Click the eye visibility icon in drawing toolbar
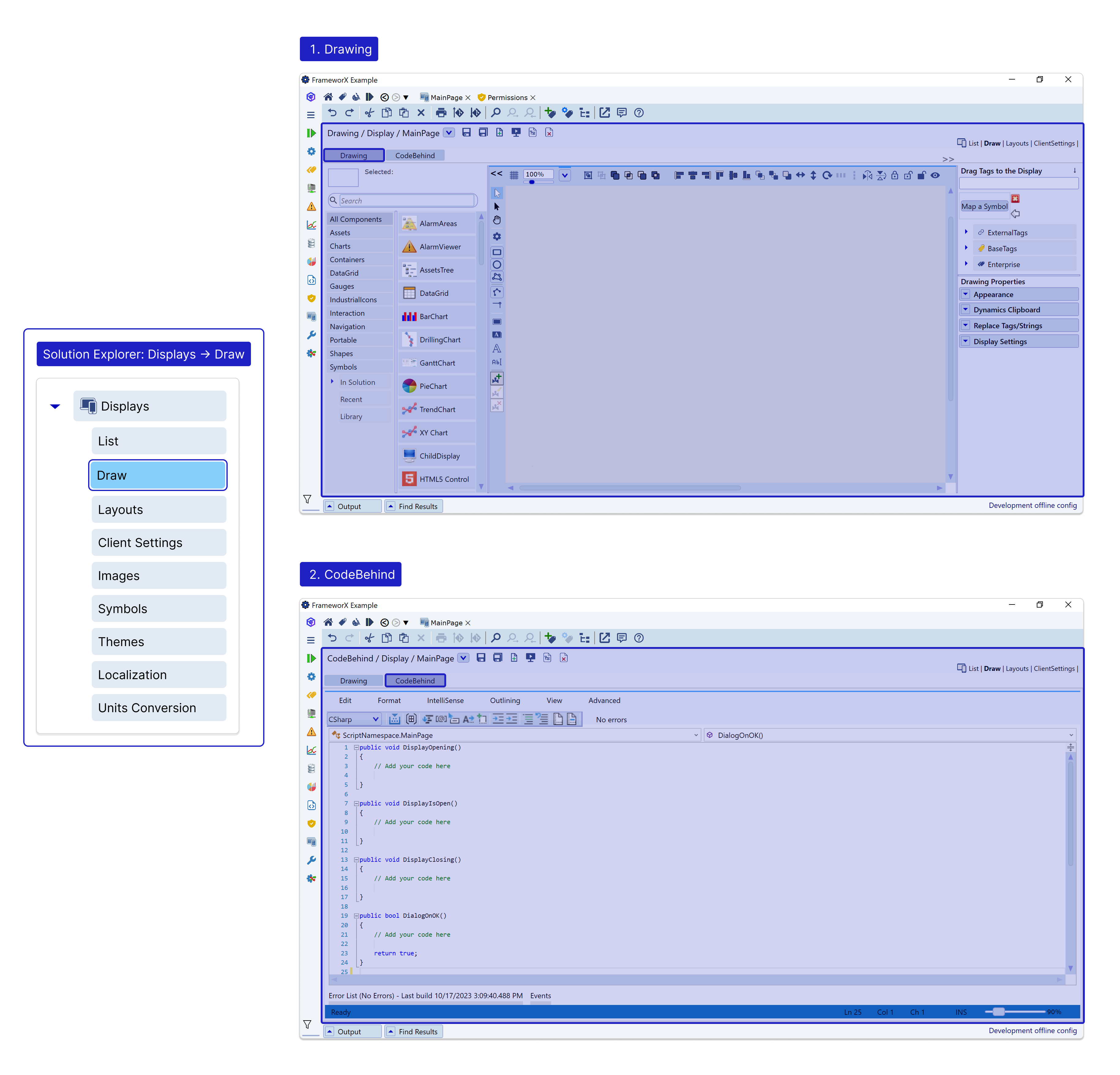 point(935,175)
